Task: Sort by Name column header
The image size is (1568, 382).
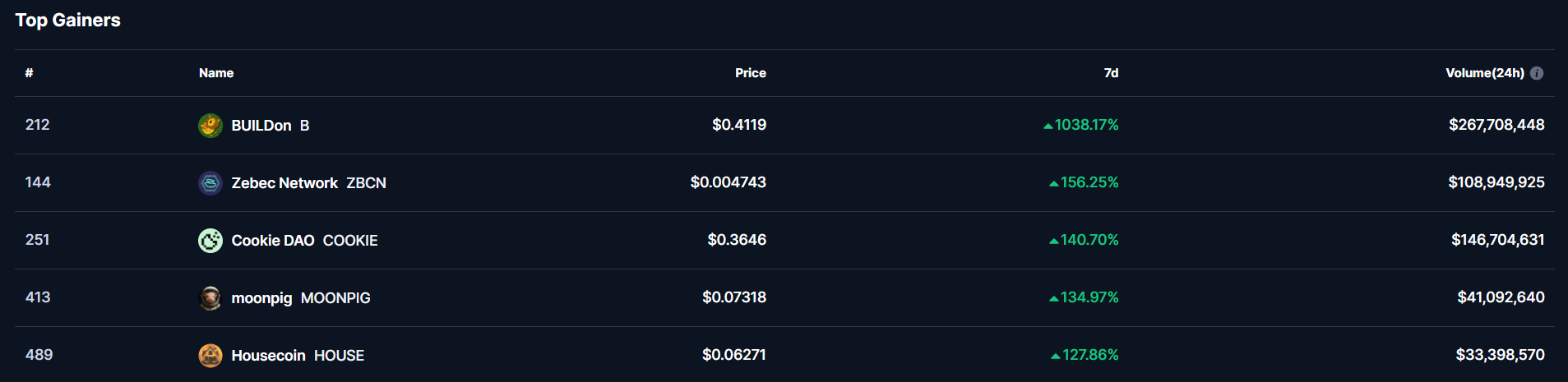Action: pos(216,73)
